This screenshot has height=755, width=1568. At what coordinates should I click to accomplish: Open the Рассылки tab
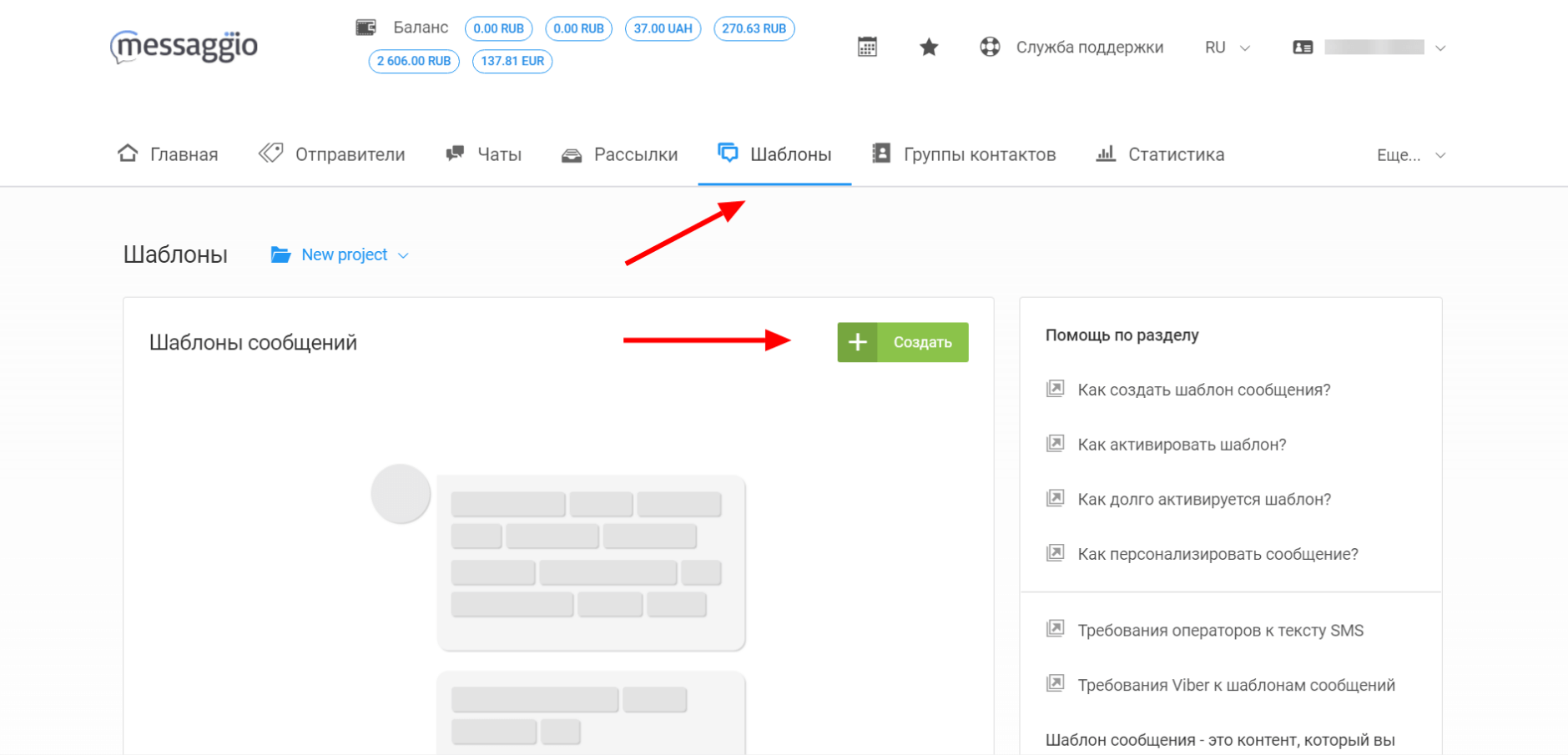(x=619, y=154)
